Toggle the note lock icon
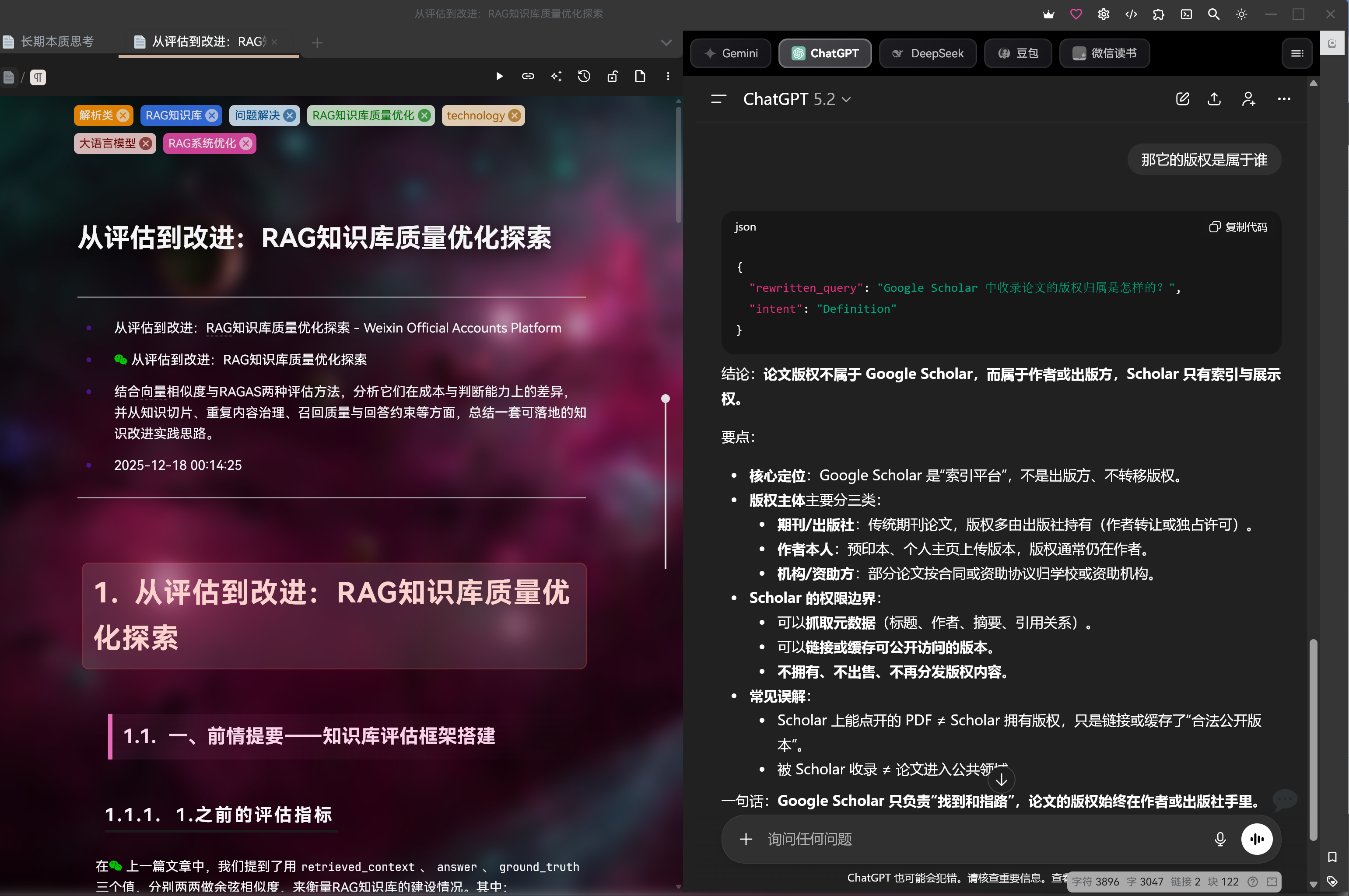 coord(612,76)
